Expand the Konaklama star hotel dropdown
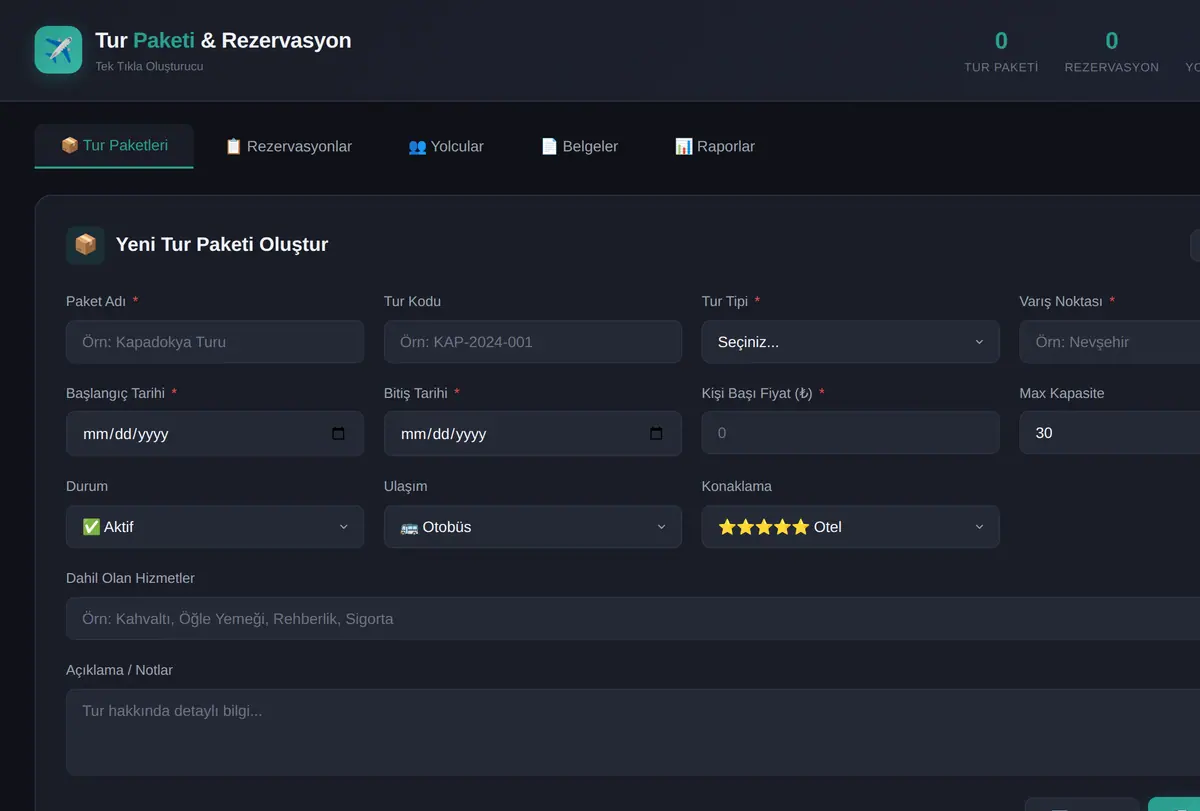This screenshot has height=811, width=1200. 850,527
